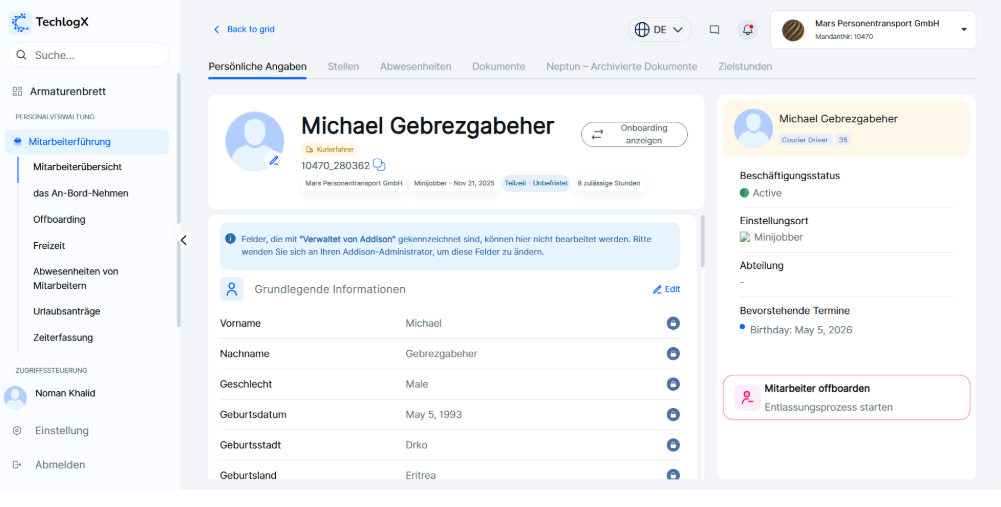This screenshot has width=1001, height=507.
Task: Click the lock icon in Geburtsdatum row
Action: 673,415
